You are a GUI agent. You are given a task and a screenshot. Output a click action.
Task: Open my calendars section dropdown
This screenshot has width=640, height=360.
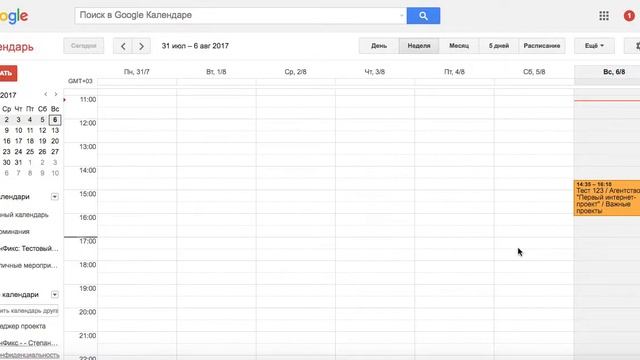[55, 197]
